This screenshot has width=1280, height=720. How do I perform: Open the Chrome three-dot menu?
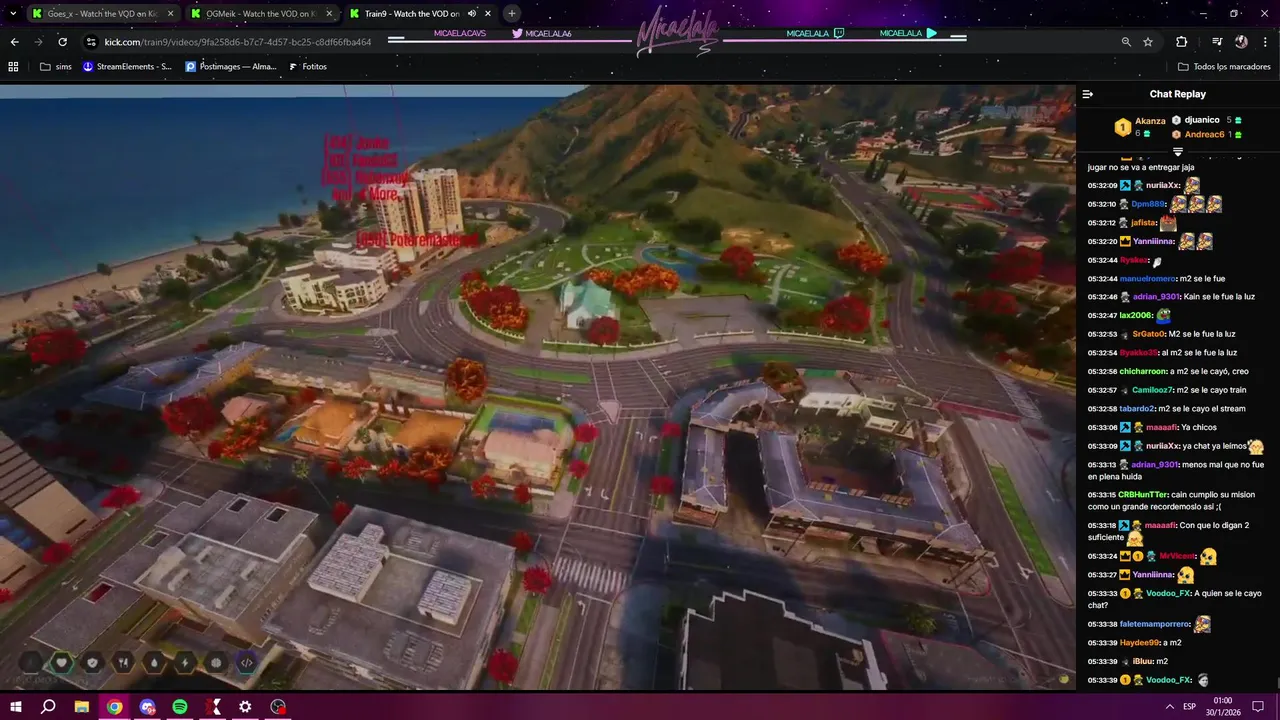tap(1264, 42)
